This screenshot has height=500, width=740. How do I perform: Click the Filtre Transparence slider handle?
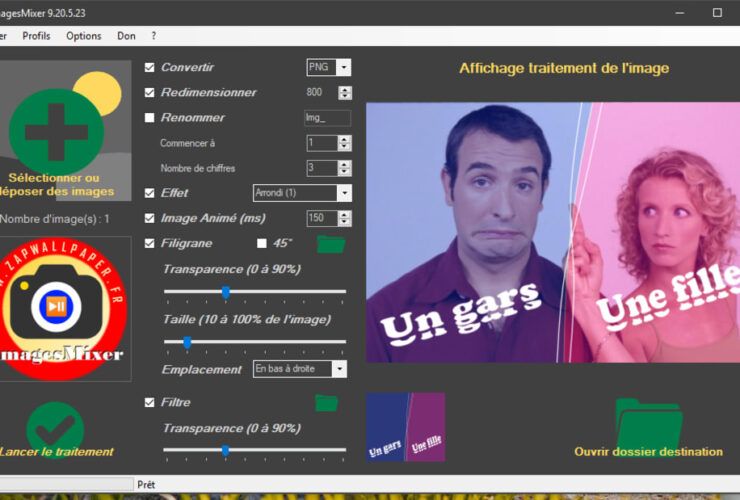tap(226, 451)
